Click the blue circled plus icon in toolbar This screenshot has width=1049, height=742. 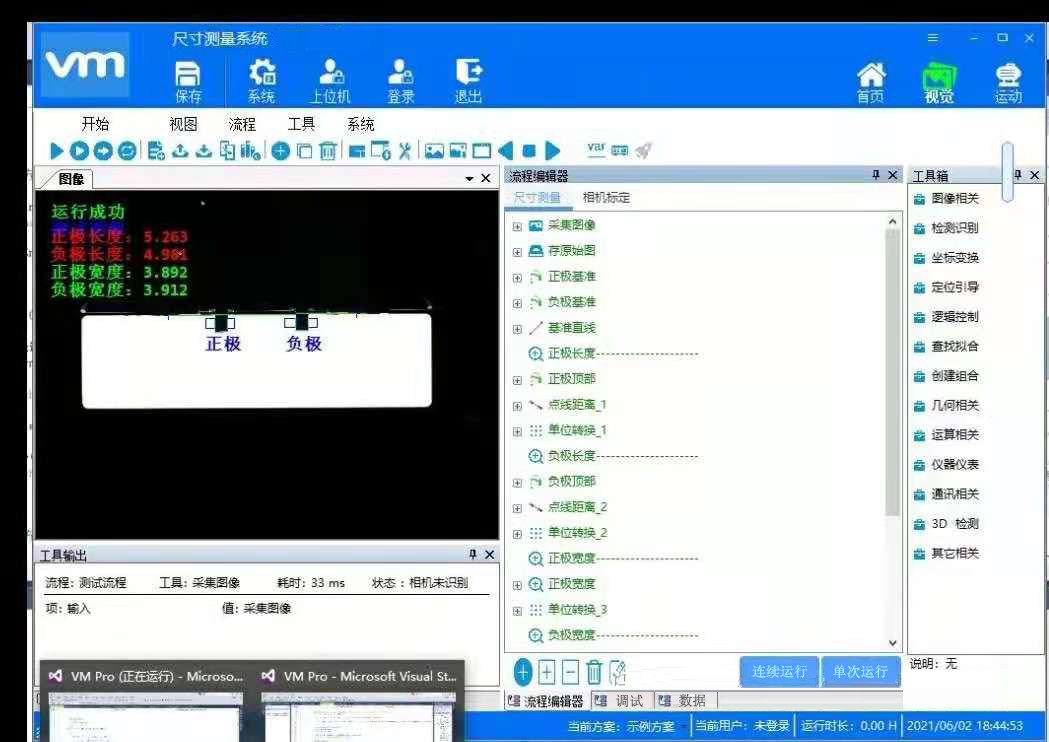pos(280,151)
